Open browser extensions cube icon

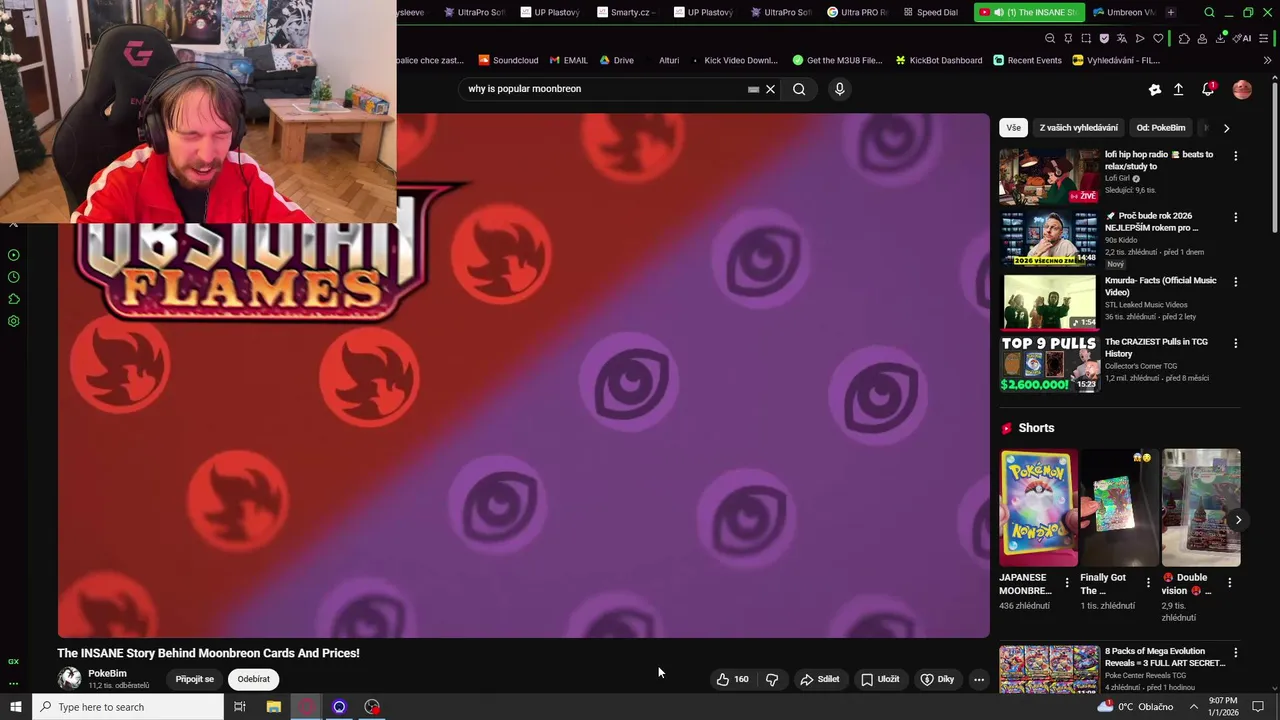pos(1184,38)
